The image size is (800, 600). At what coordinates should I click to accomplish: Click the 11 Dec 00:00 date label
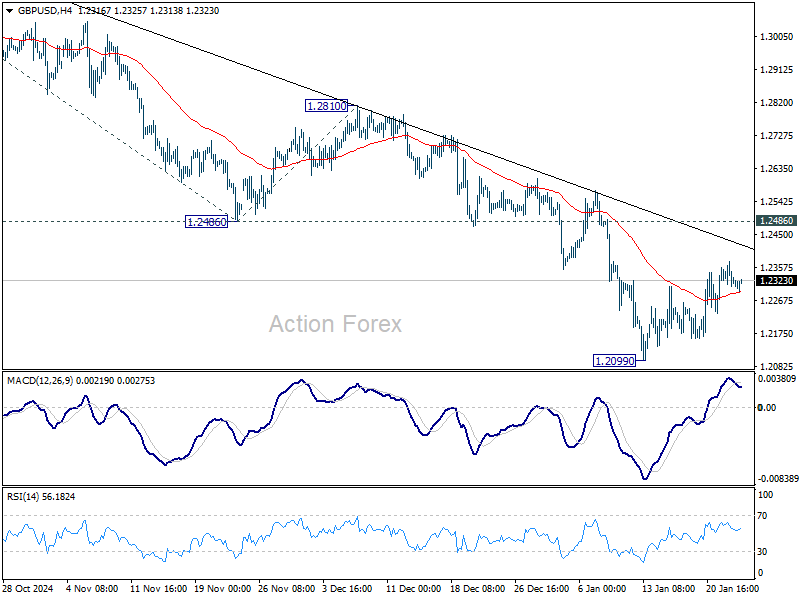[x=413, y=588]
